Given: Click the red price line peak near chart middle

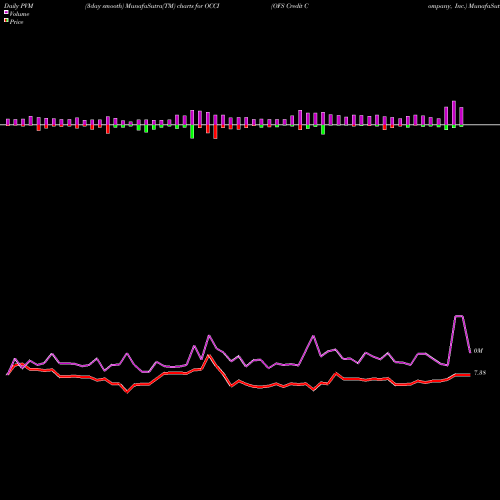Looking at the screenshot, I should [x=209, y=355].
